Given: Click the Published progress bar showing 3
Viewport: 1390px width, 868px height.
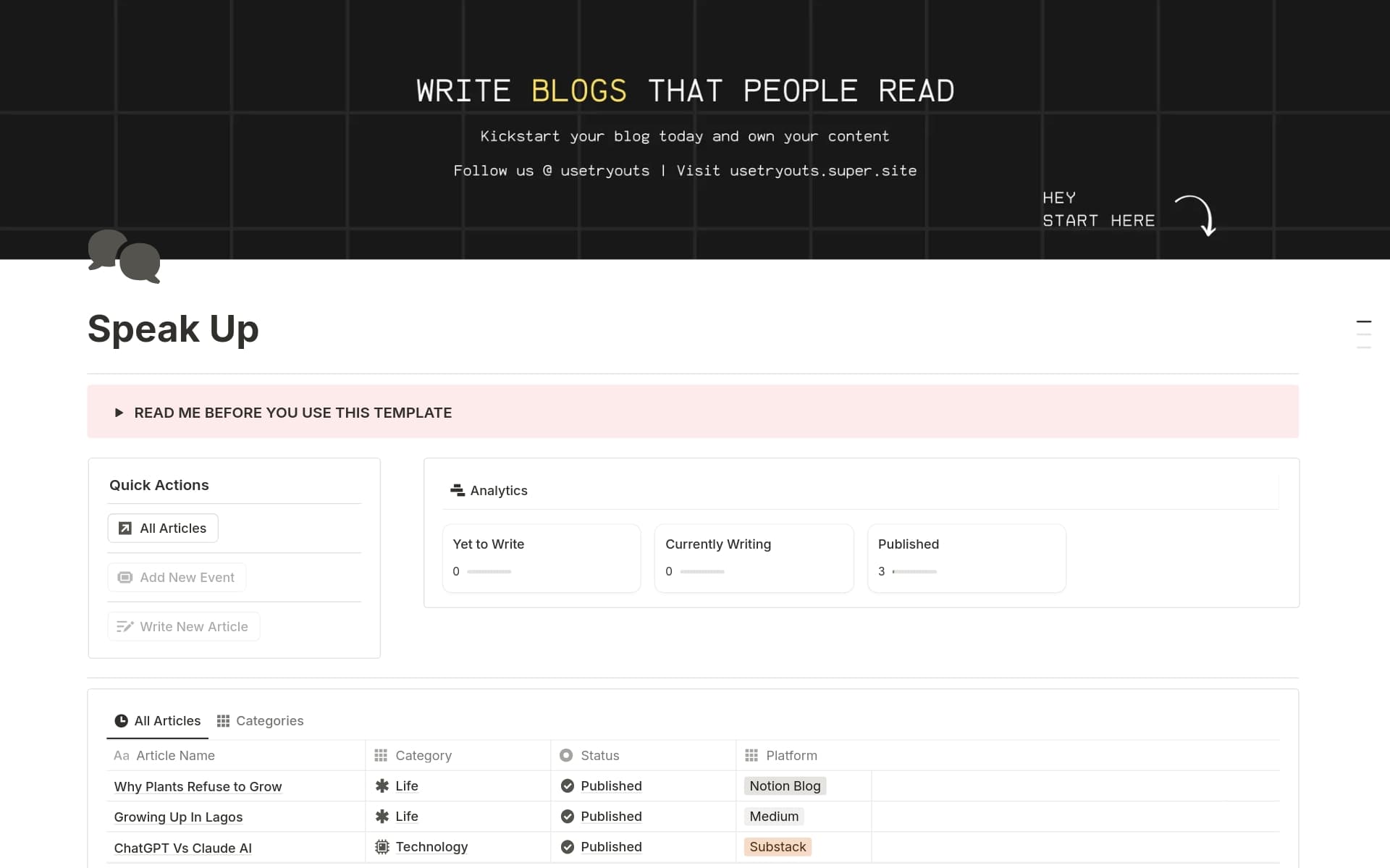Looking at the screenshot, I should (914, 571).
